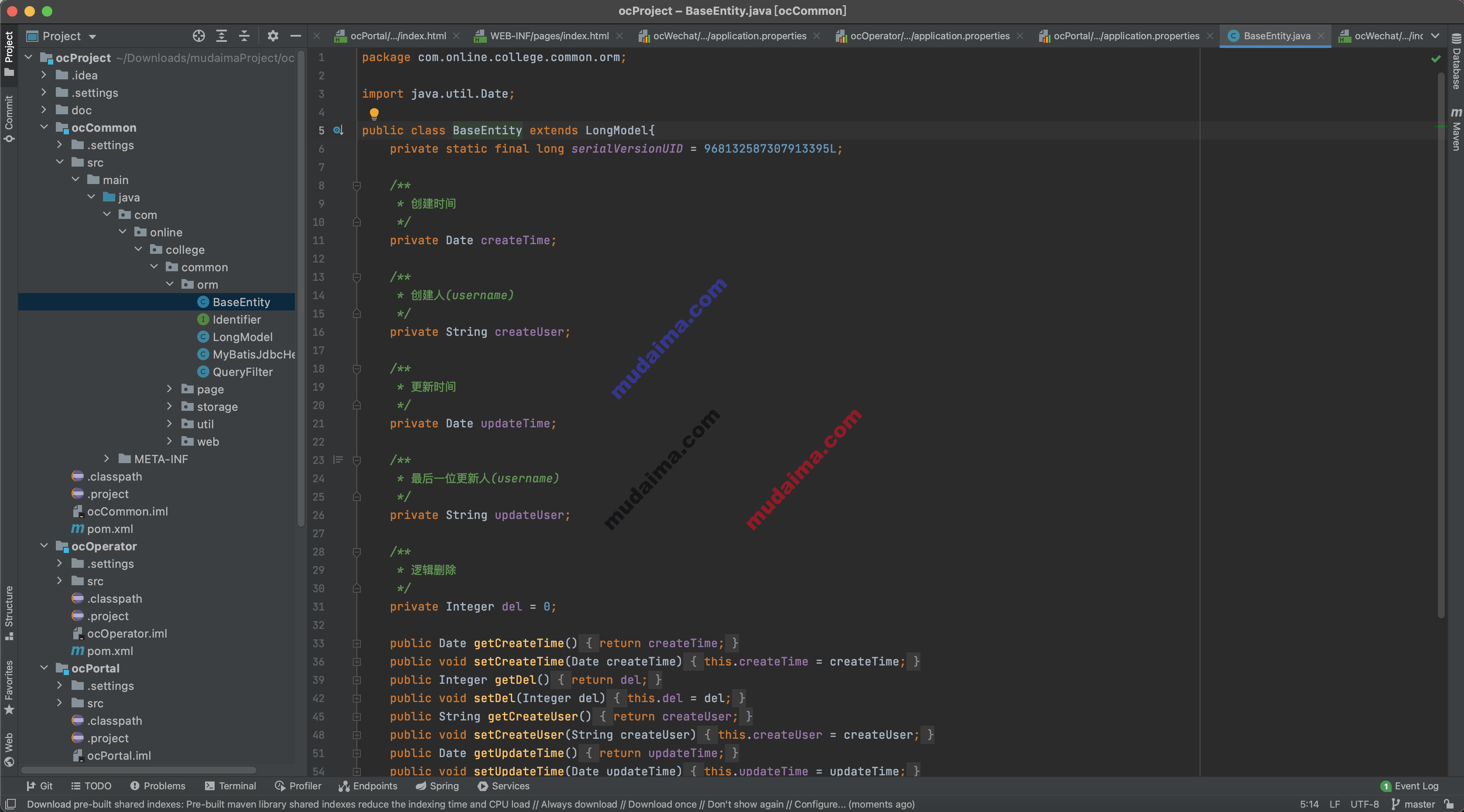Image resolution: width=1464 pixels, height=812 pixels.
Task: Open the Endpoints tool window
Action: point(368,786)
